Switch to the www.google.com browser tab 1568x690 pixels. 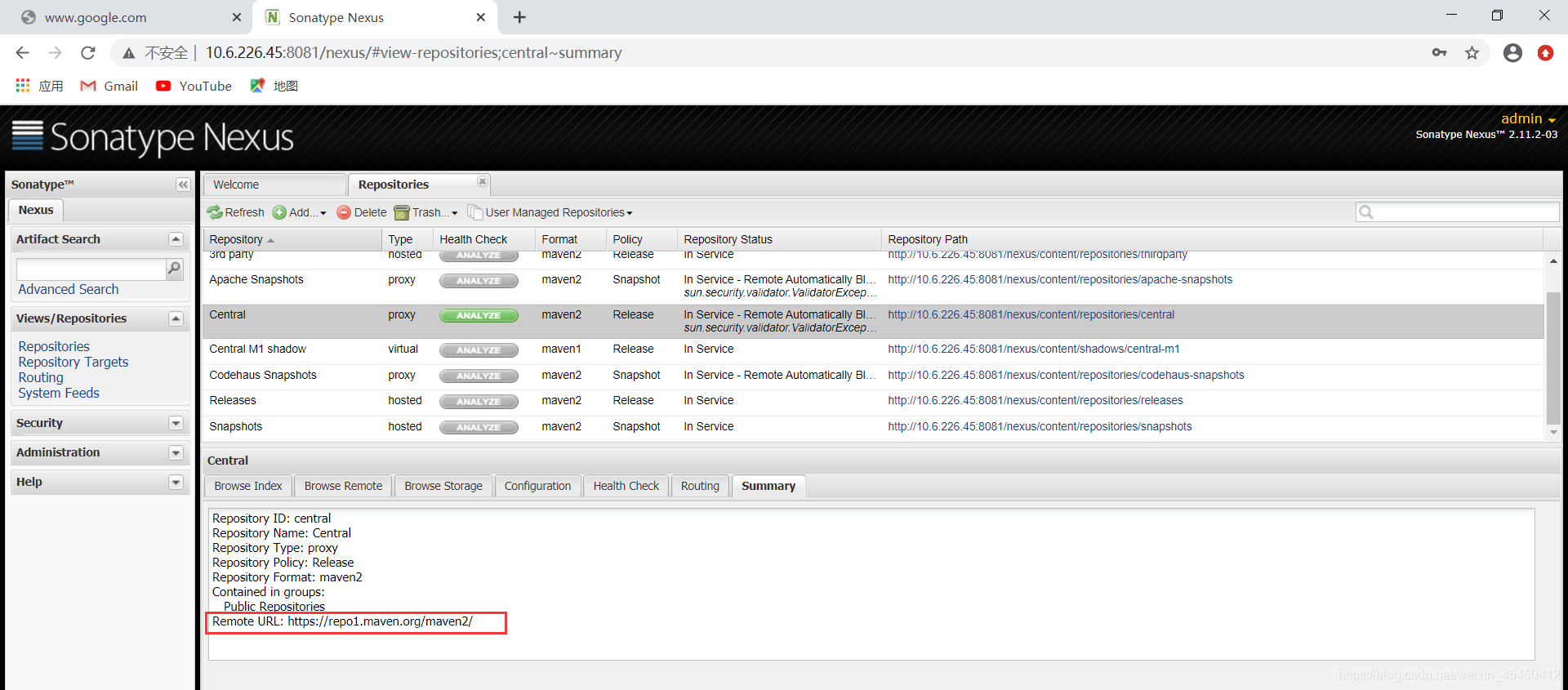[131, 17]
